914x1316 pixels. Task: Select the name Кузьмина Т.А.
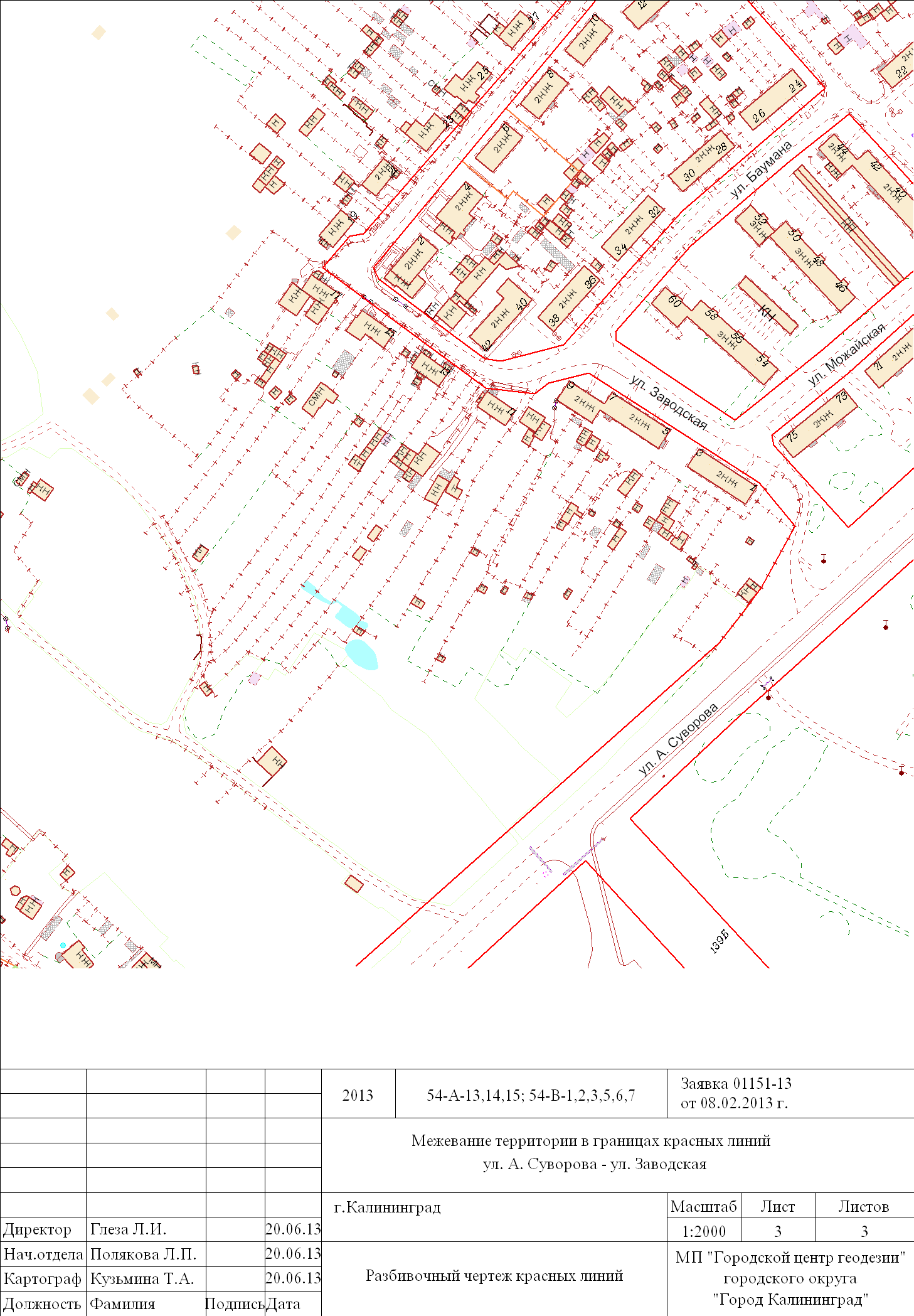pyautogui.click(x=142, y=1278)
